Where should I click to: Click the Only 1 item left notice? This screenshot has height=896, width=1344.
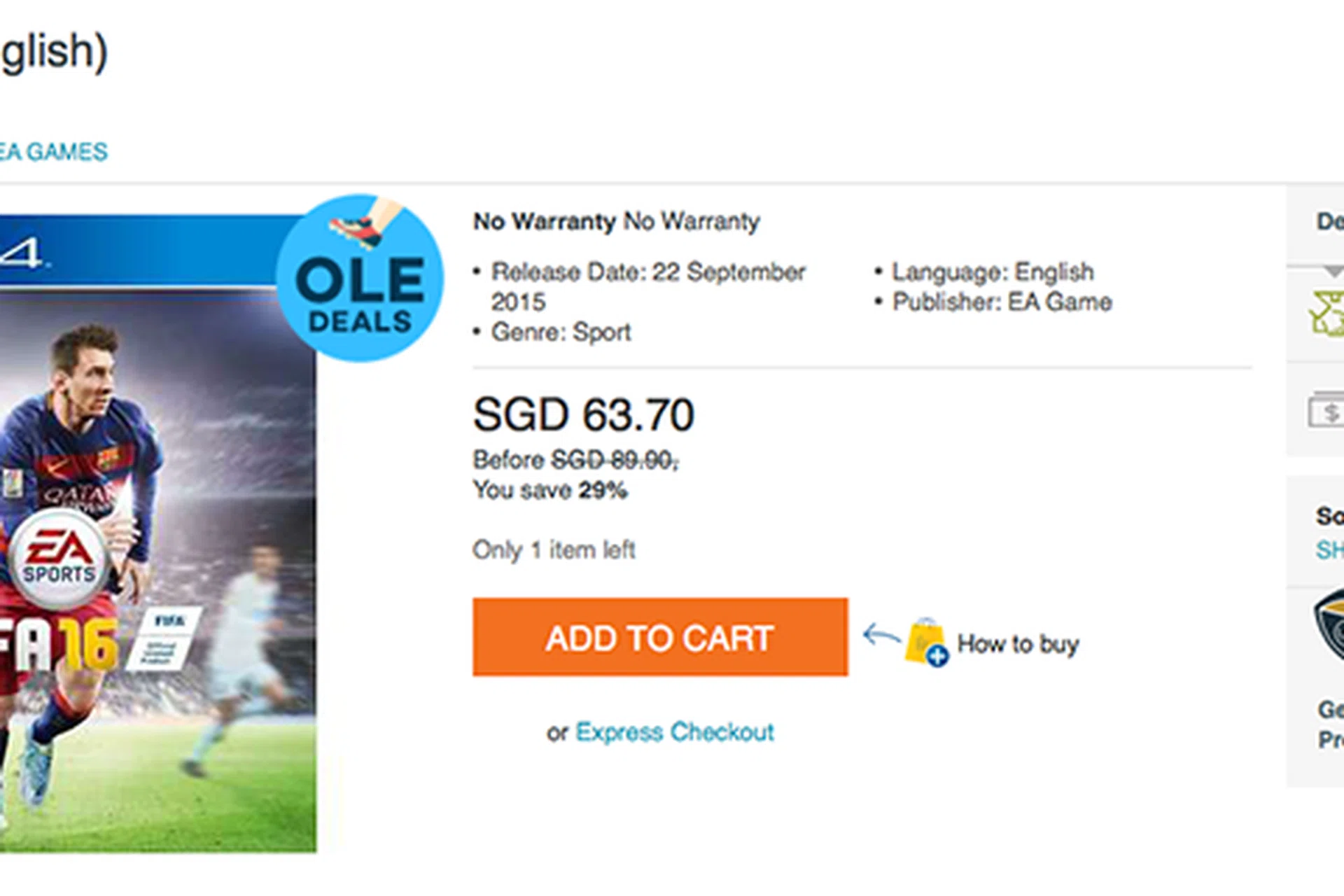click(x=554, y=550)
